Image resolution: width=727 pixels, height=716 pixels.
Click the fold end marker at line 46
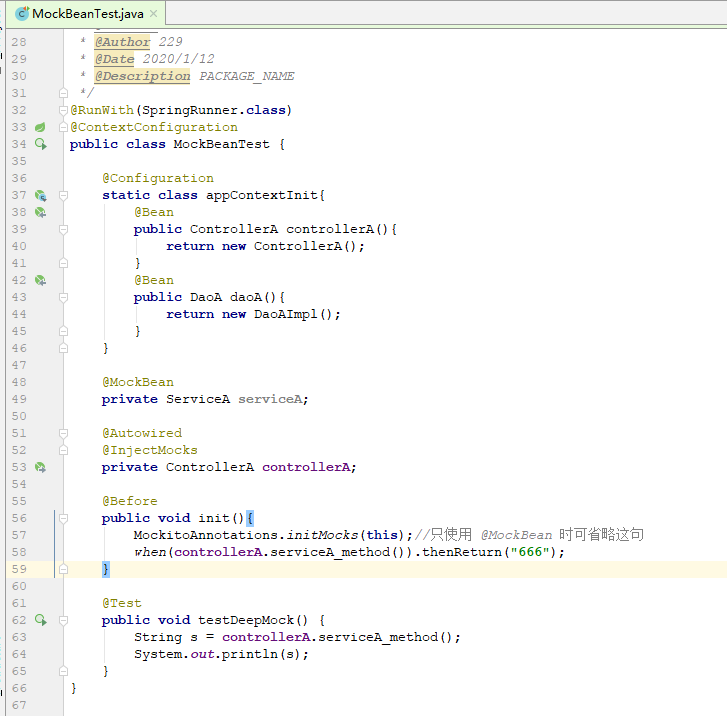tap(64, 348)
